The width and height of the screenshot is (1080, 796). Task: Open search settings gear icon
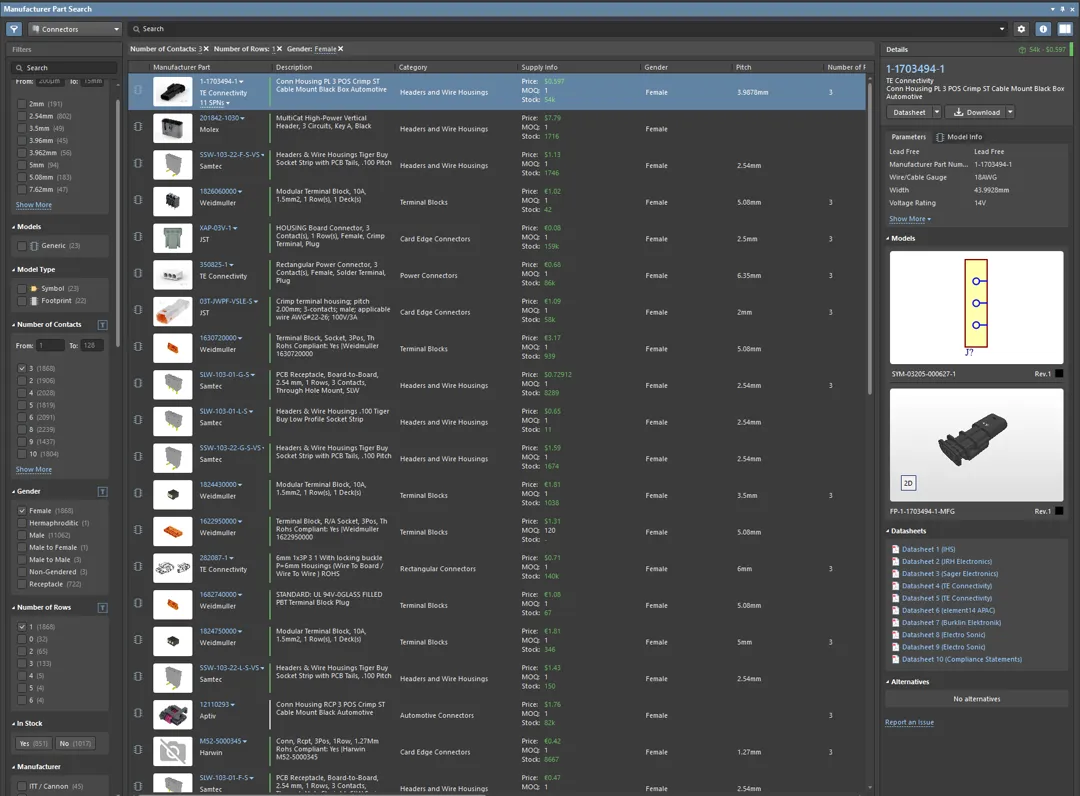(x=1021, y=29)
